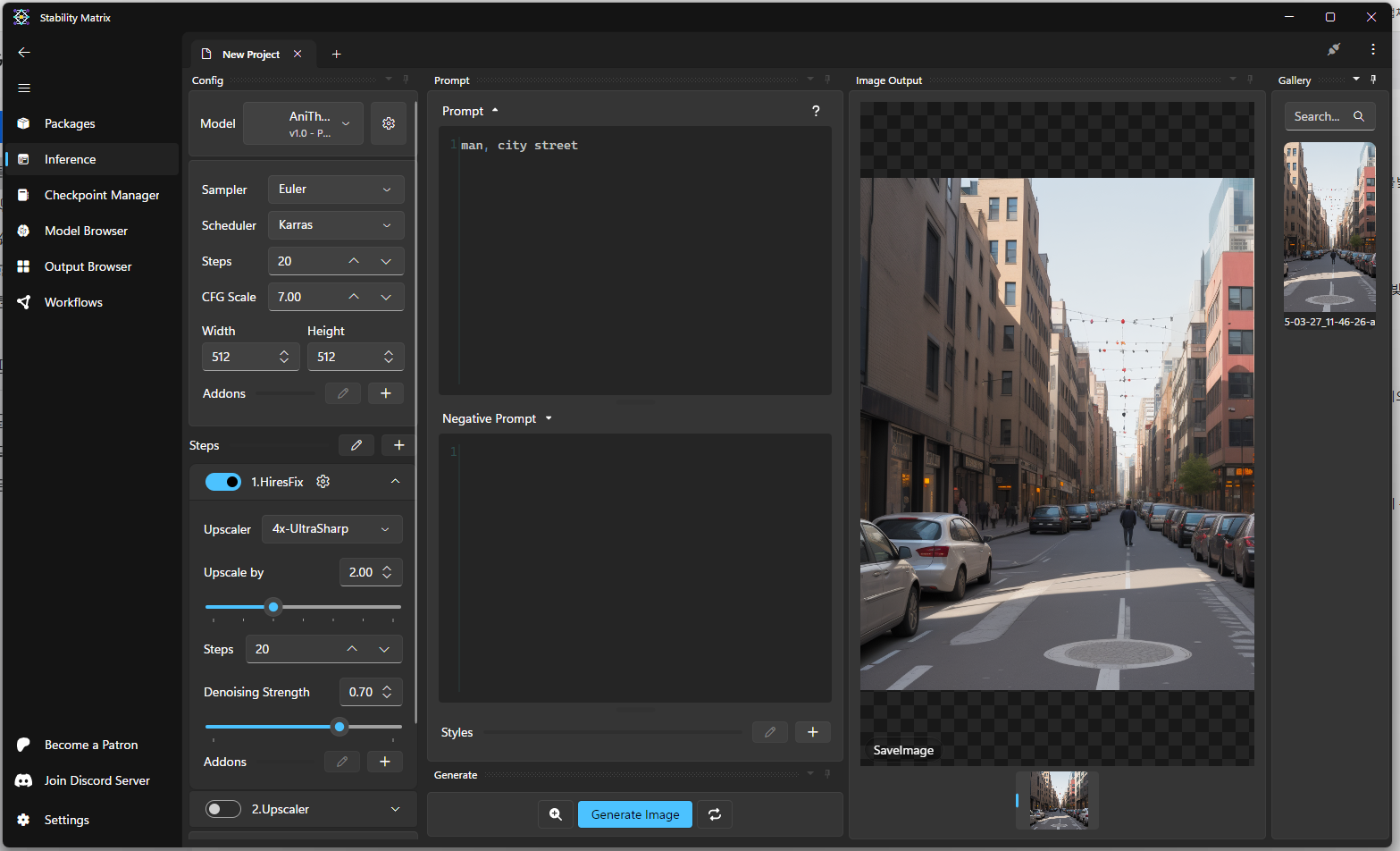Select the gallery image thumbnail
Image resolution: width=1400 pixels, height=851 pixels.
[x=1329, y=228]
